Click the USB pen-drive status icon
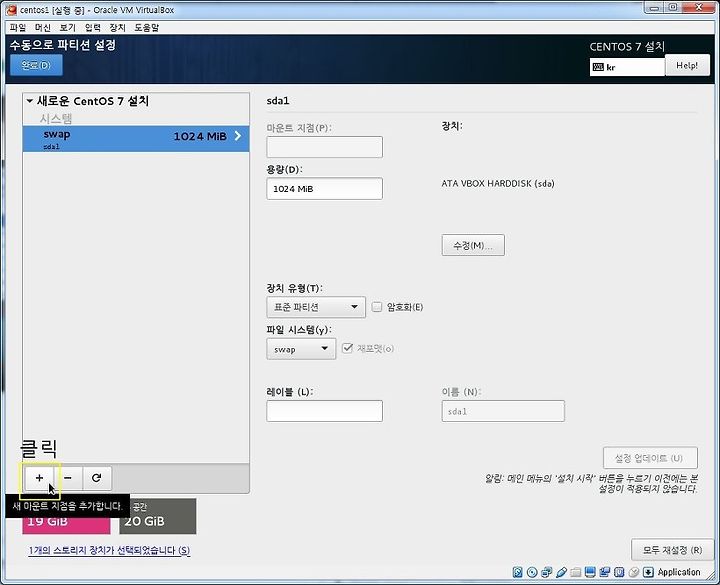Image resolution: width=720 pixels, height=585 pixels. [561, 572]
